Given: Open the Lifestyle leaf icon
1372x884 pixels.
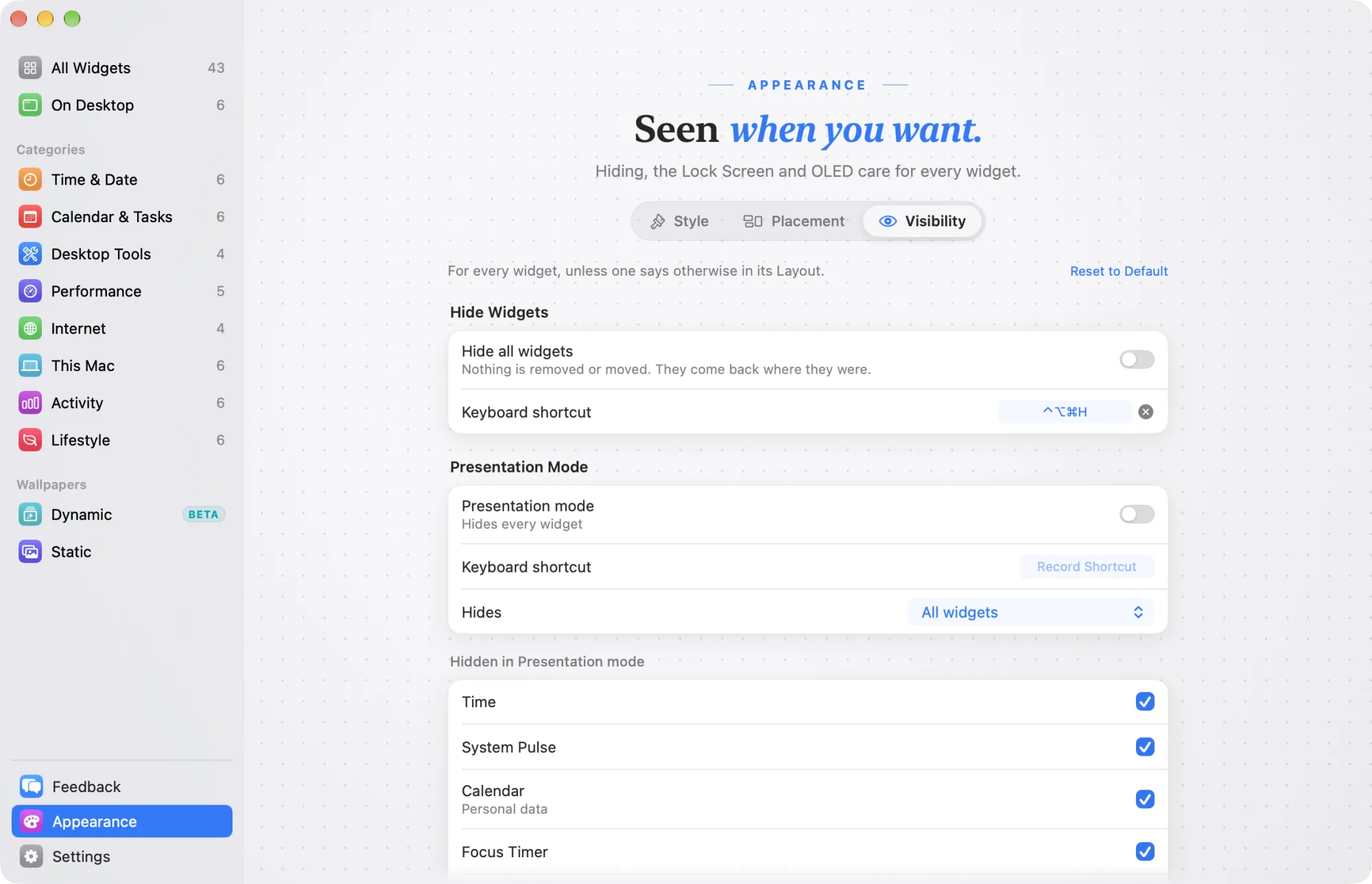Looking at the screenshot, I should (30, 440).
